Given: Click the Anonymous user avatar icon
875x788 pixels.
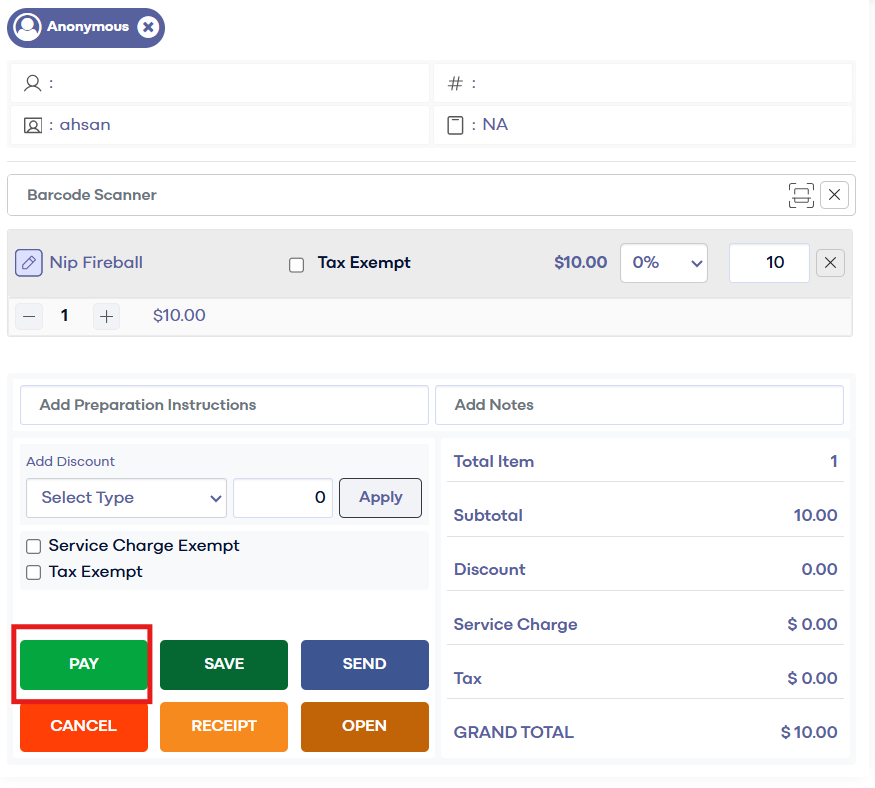Looking at the screenshot, I should 28,27.
